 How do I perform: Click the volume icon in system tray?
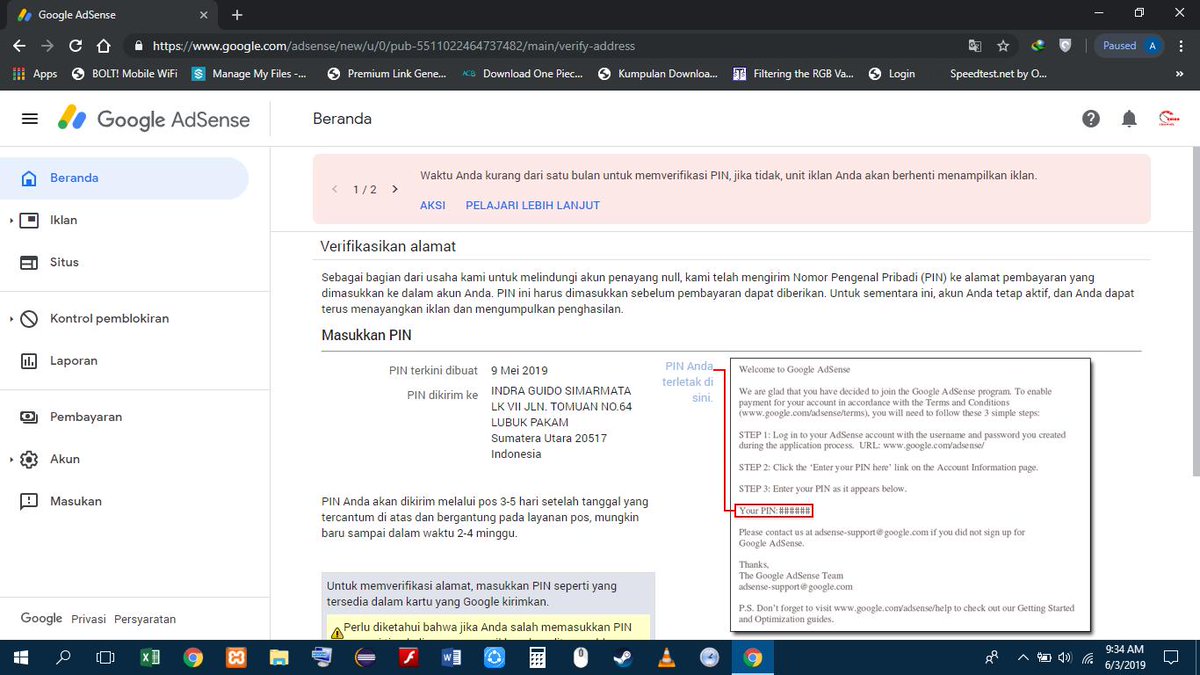coord(1065,658)
